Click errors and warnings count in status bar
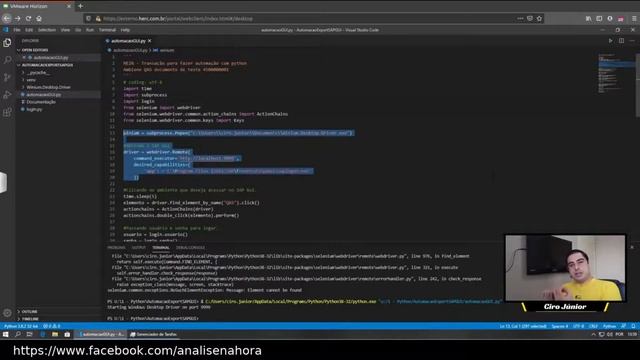Viewport: 640px width, 360px height. [51, 326]
